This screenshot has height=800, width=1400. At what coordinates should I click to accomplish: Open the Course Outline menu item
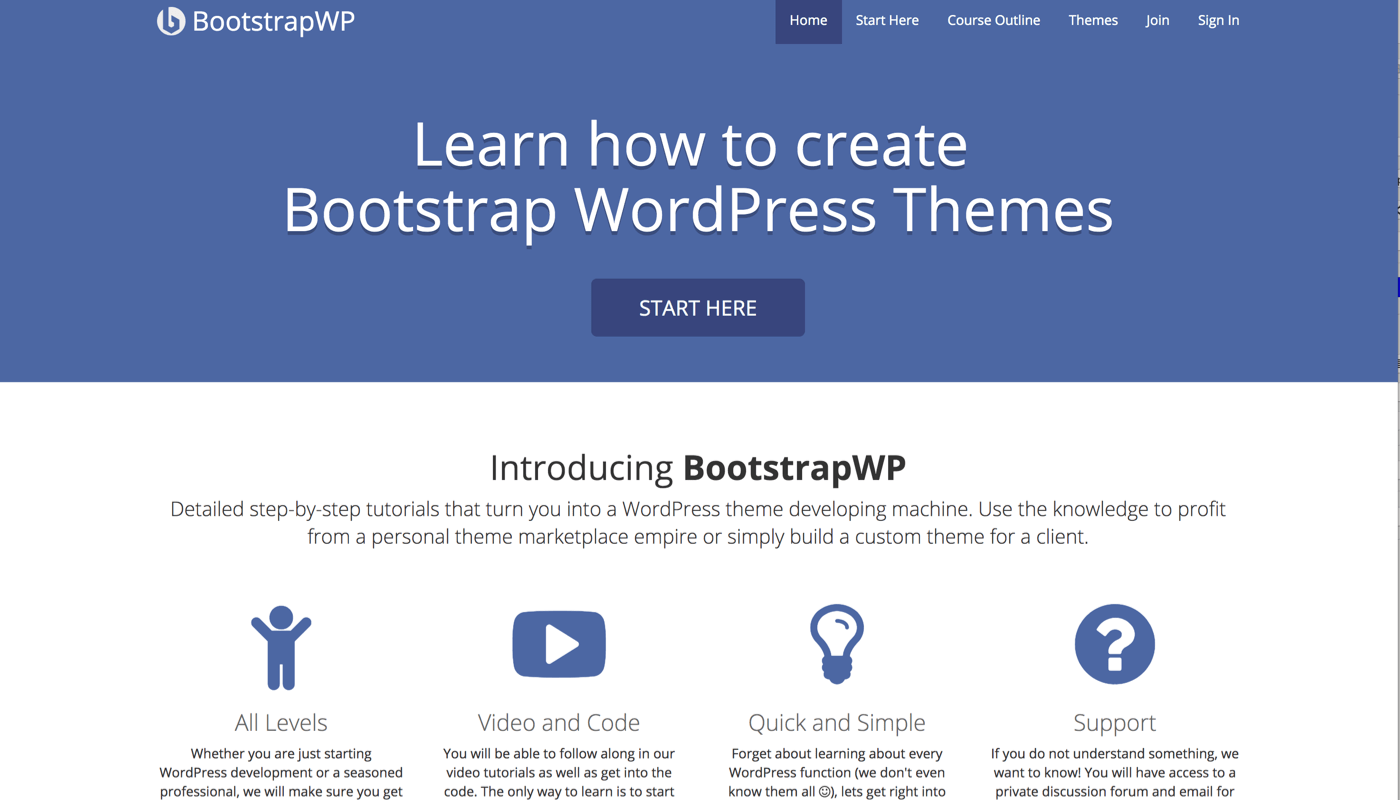994,21
